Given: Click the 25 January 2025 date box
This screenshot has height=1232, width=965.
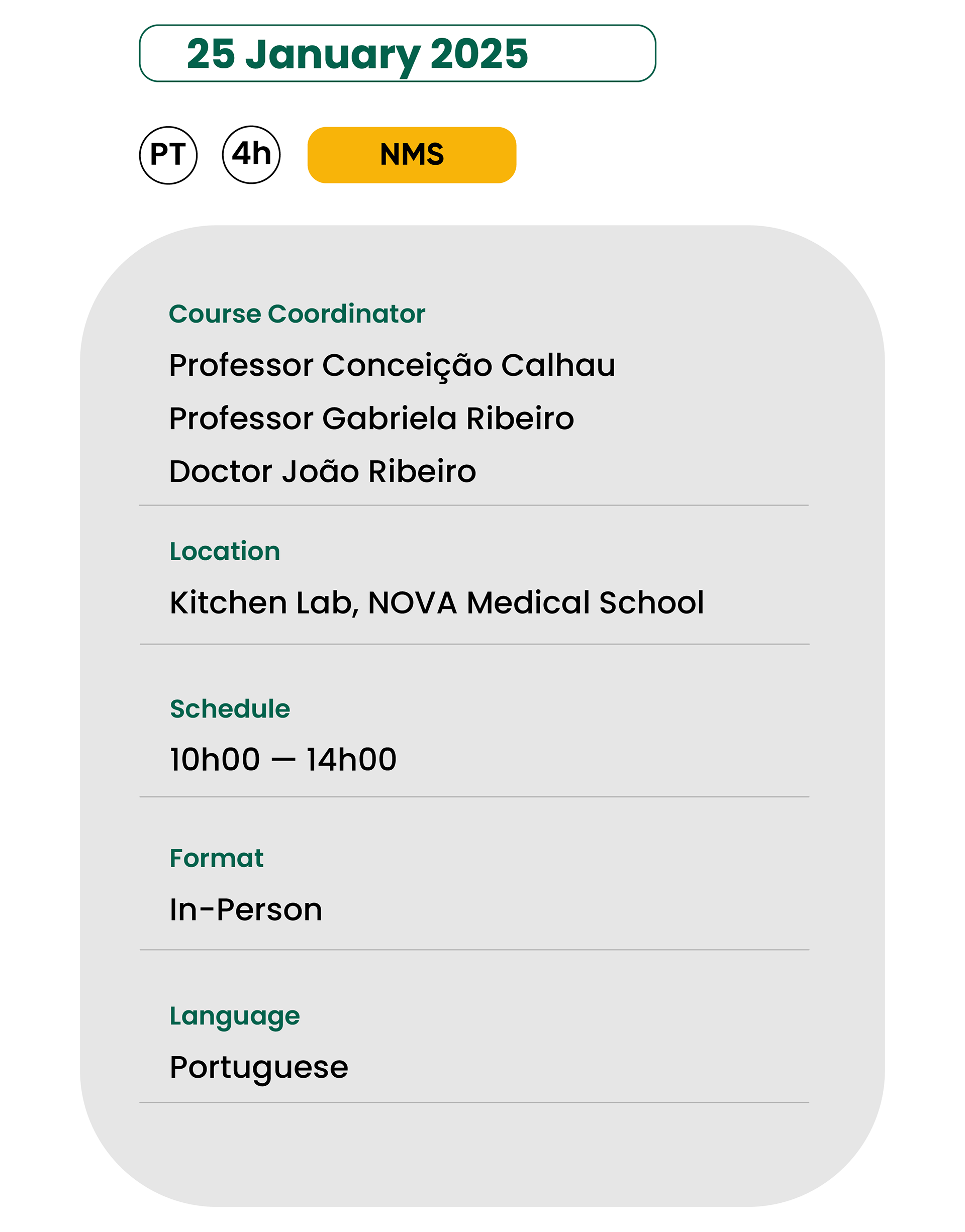Looking at the screenshot, I should pyautogui.click(x=398, y=53).
